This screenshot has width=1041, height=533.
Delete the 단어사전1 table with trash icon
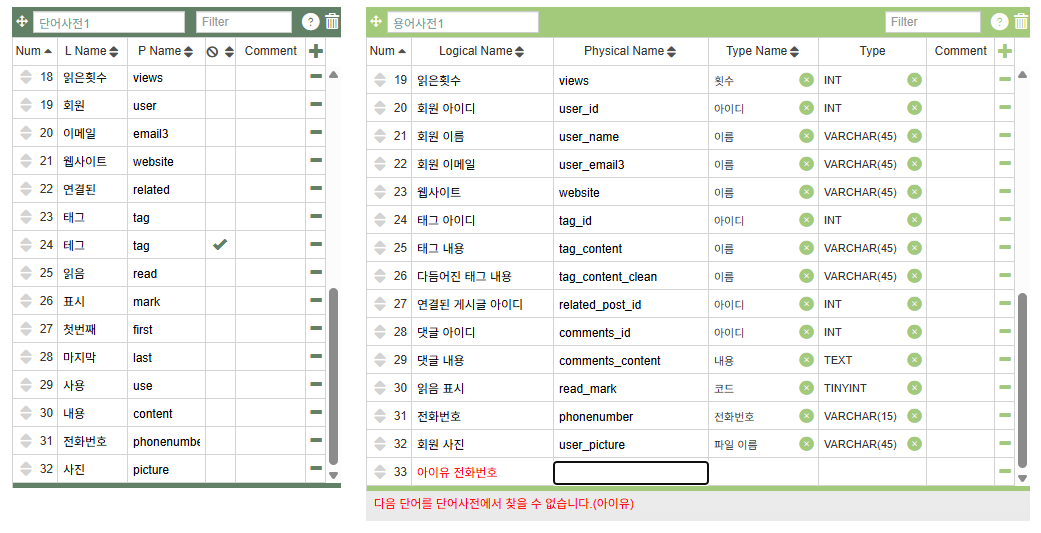(x=332, y=22)
